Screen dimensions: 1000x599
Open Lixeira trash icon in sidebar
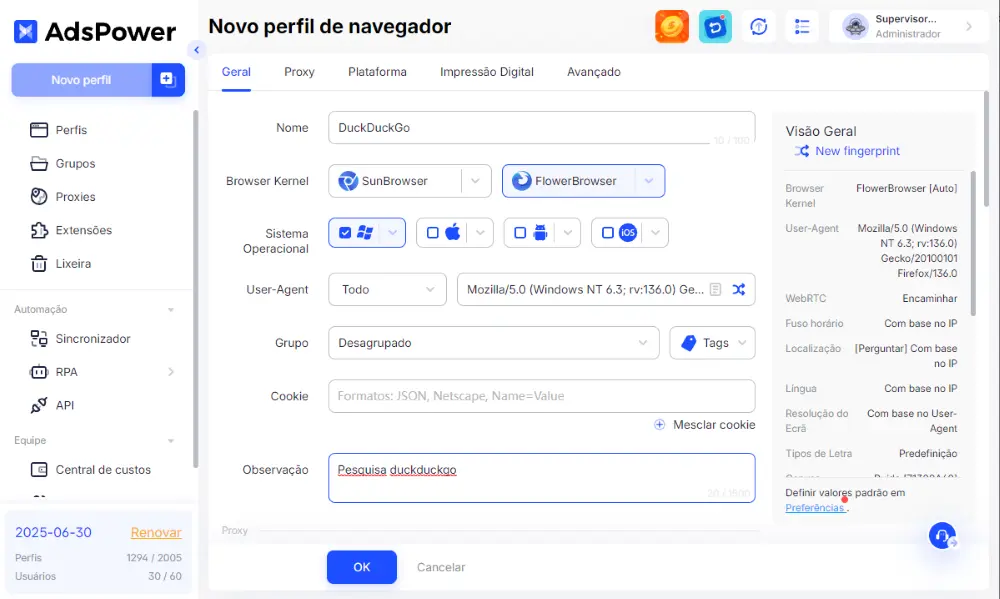(39, 263)
